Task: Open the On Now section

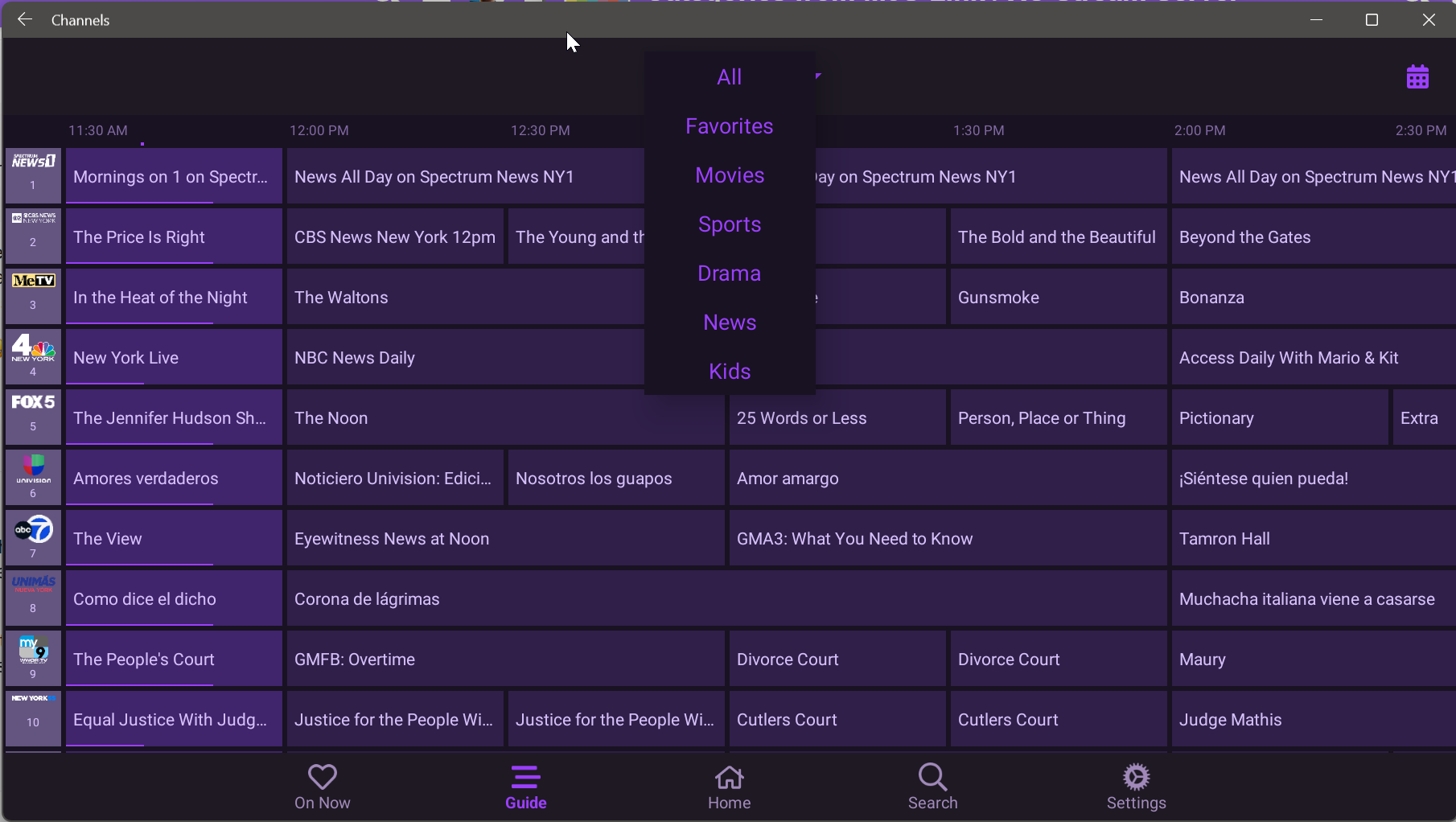Action: (322, 787)
